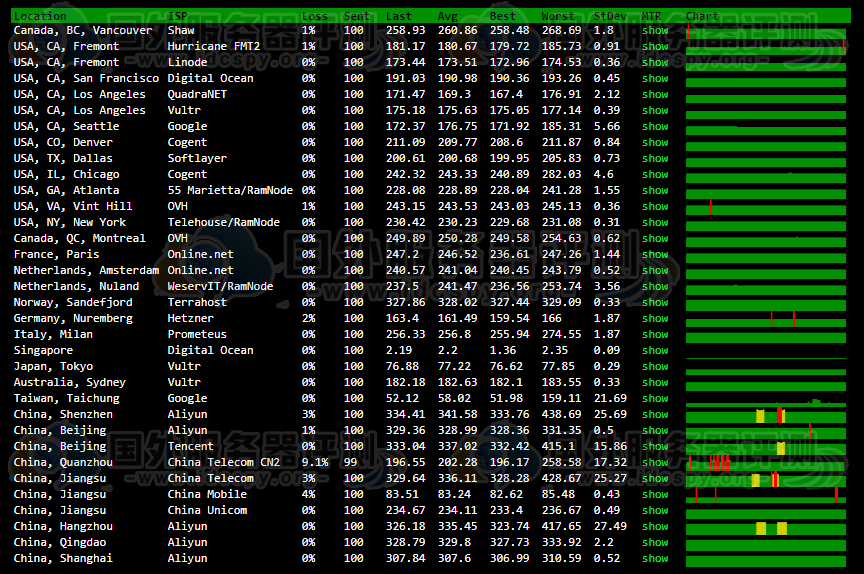Open show link for Milan Prometeus

pyautogui.click(x=655, y=334)
